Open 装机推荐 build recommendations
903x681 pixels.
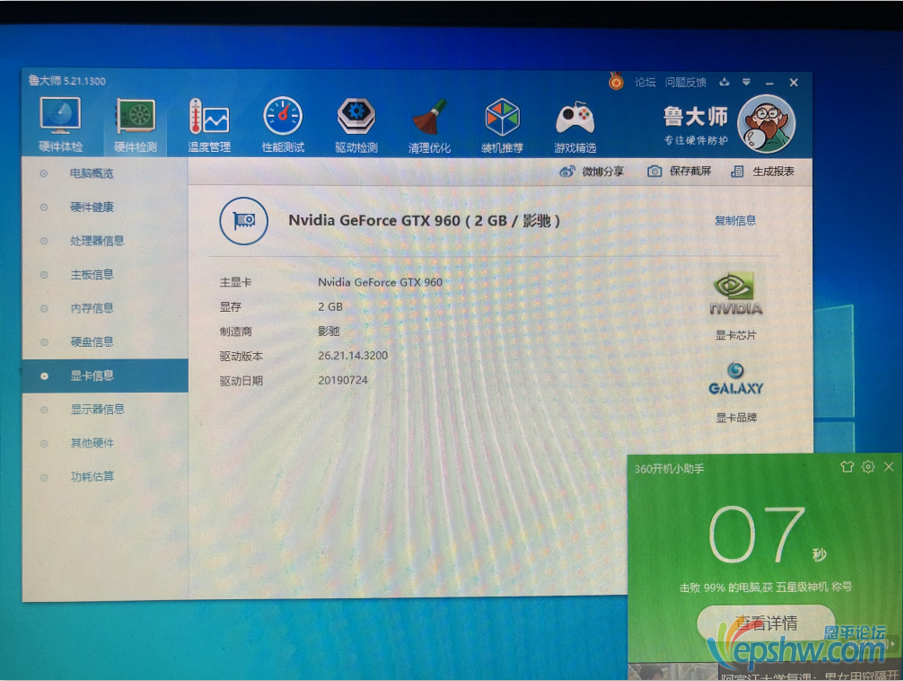502,124
